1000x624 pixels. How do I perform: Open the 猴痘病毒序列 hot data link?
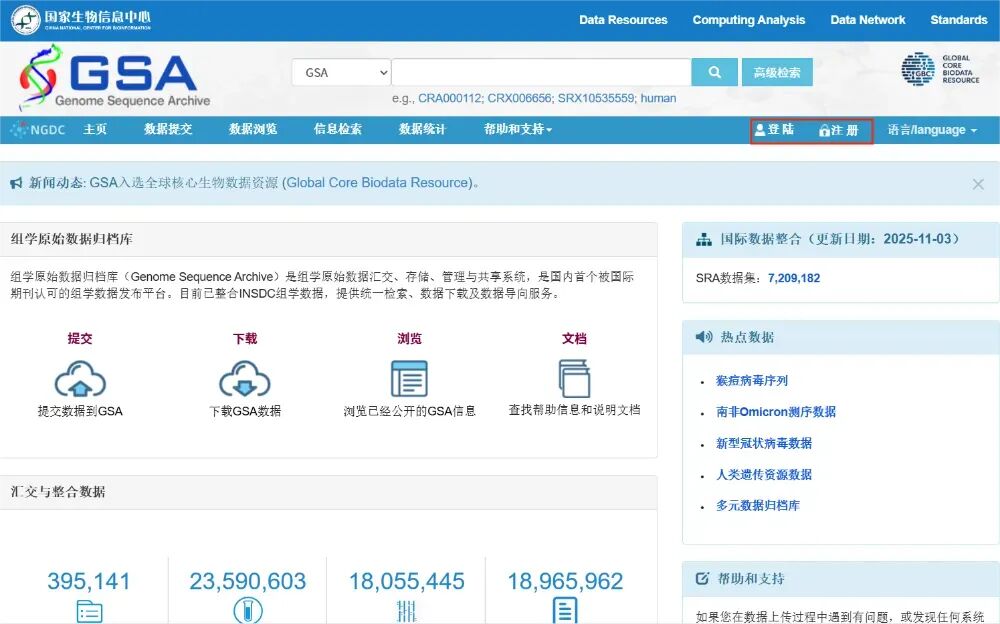pyautogui.click(x=751, y=381)
